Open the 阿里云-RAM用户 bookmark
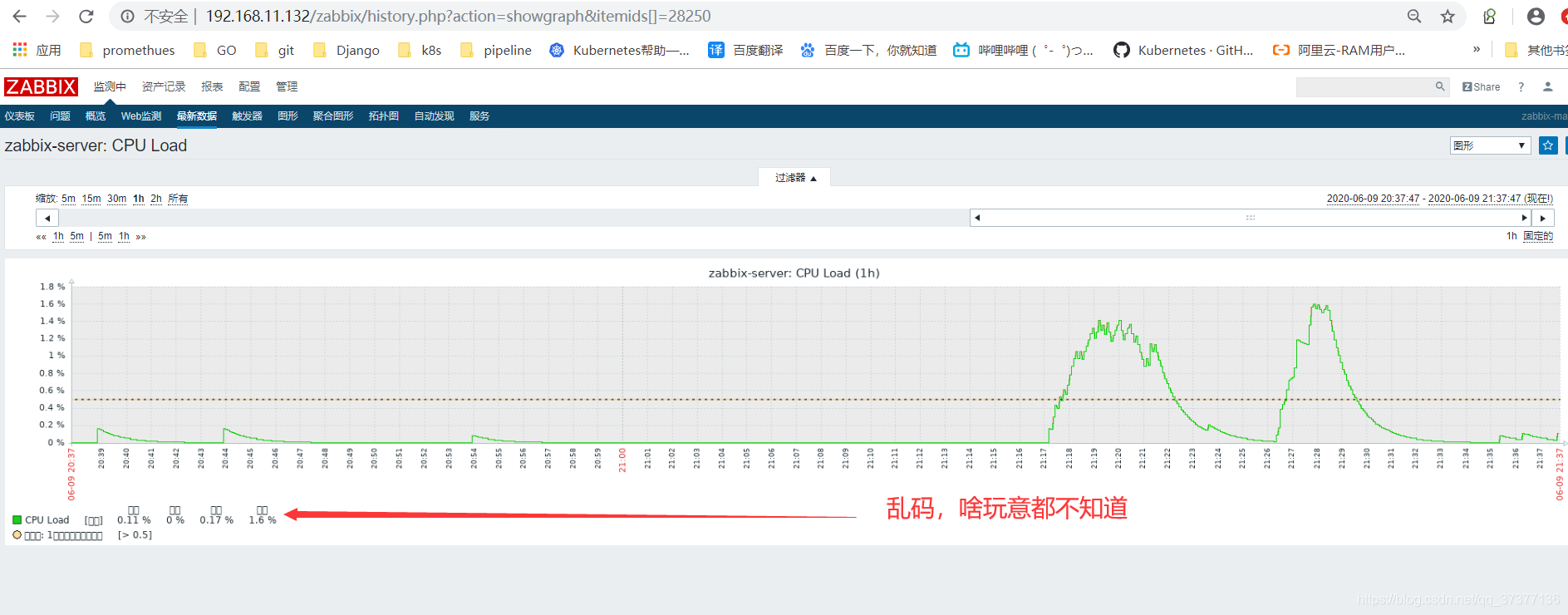Image resolution: width=1568 pixels, height=615 pixels. tap(1339, 50)
